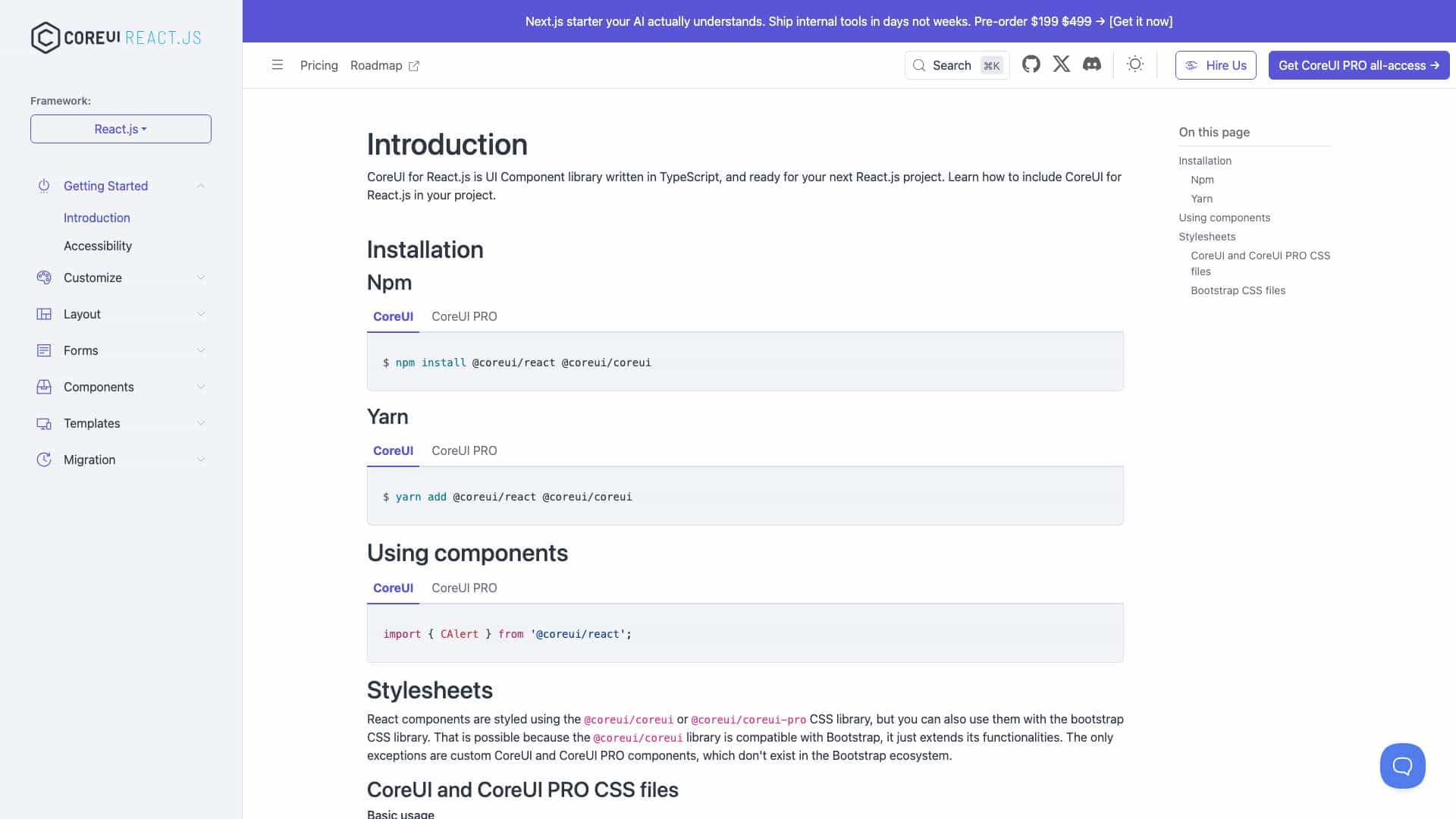
Task: Click the Roadmap external link icon
Action: click(x=414, y=66)
